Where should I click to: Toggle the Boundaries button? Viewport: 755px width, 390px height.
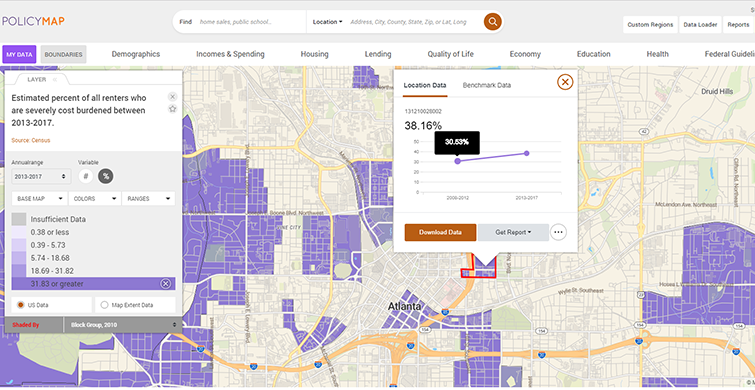(64, 54)
